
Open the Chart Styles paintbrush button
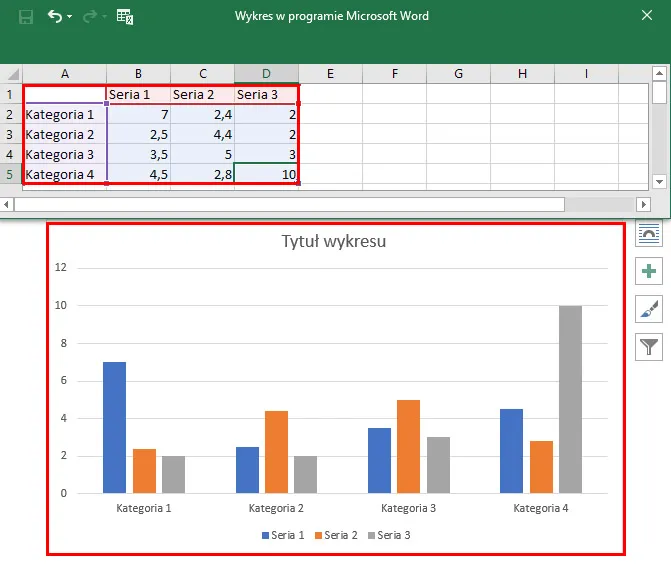point(650,309)
